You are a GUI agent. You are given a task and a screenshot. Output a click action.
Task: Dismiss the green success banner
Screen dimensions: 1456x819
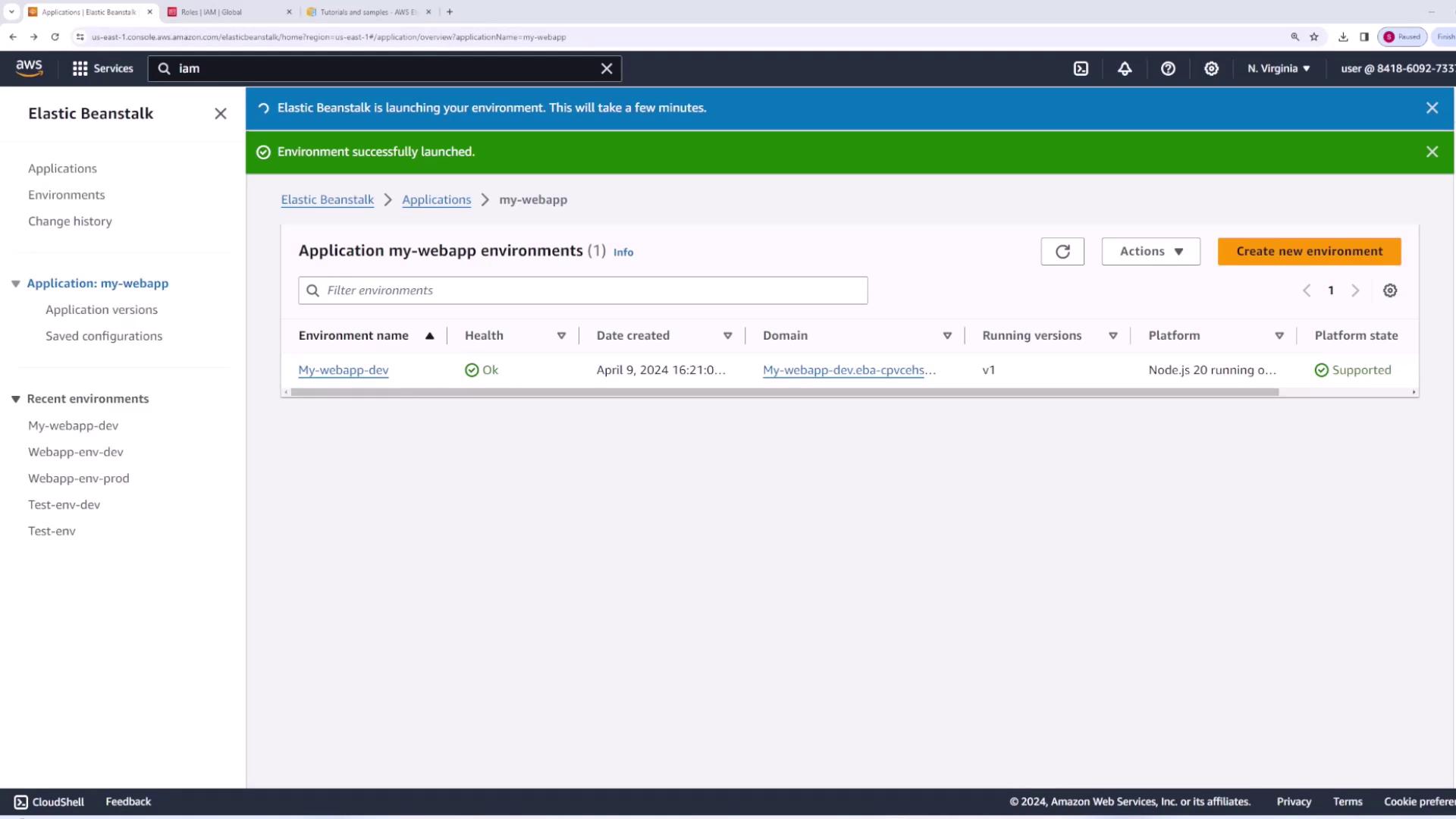[x=1431, y=152]
